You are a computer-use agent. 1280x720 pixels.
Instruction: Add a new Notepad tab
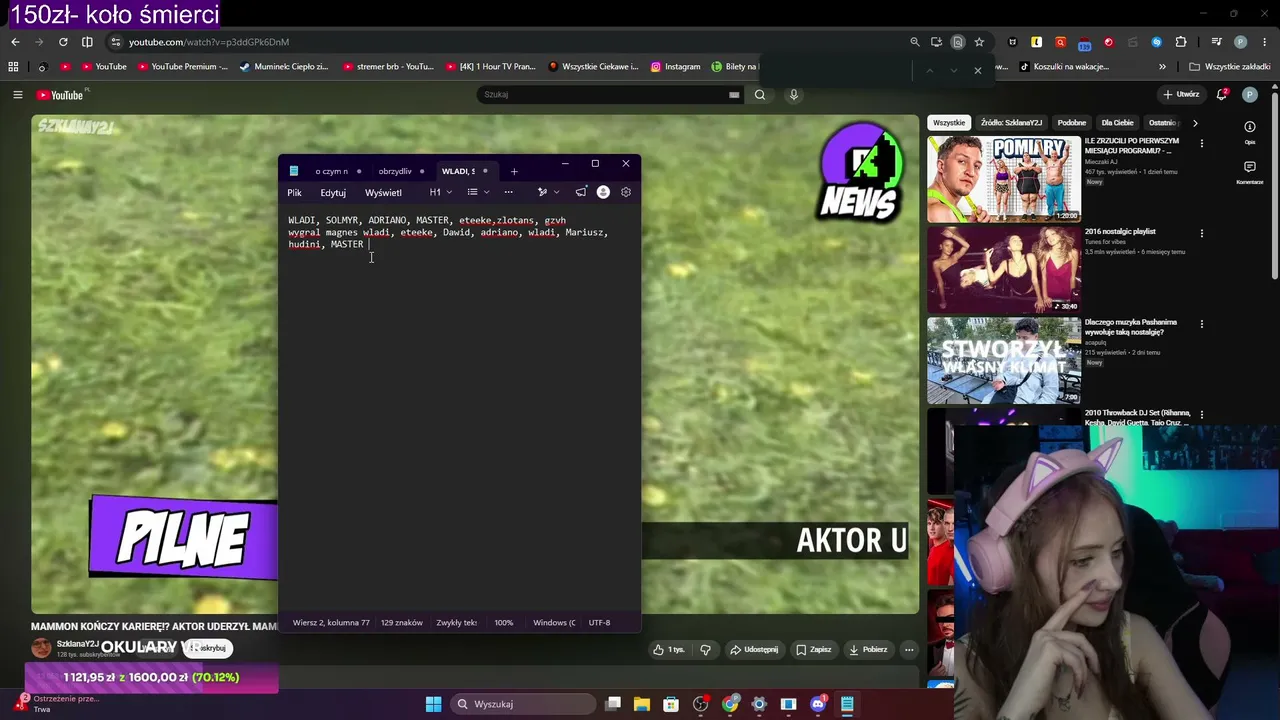coord(514,171)
